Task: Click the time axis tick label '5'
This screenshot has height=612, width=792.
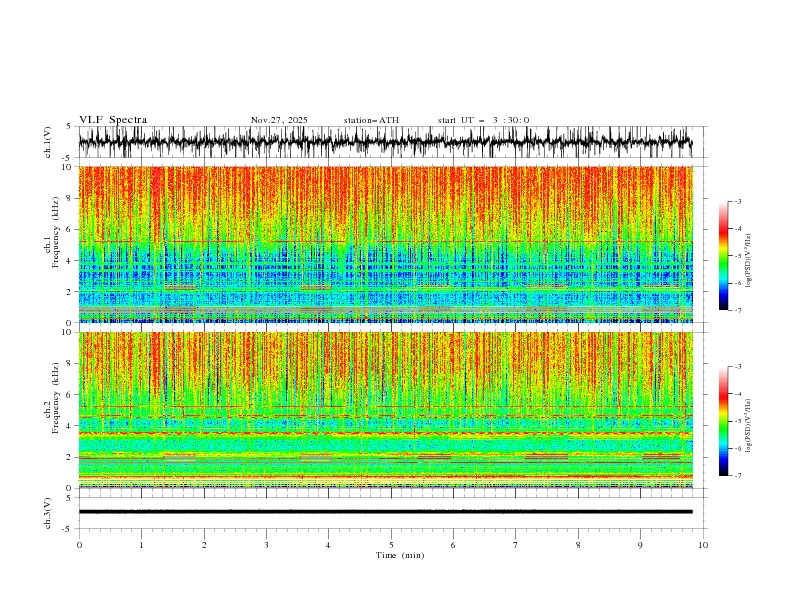Action: [x=391, y=545]
